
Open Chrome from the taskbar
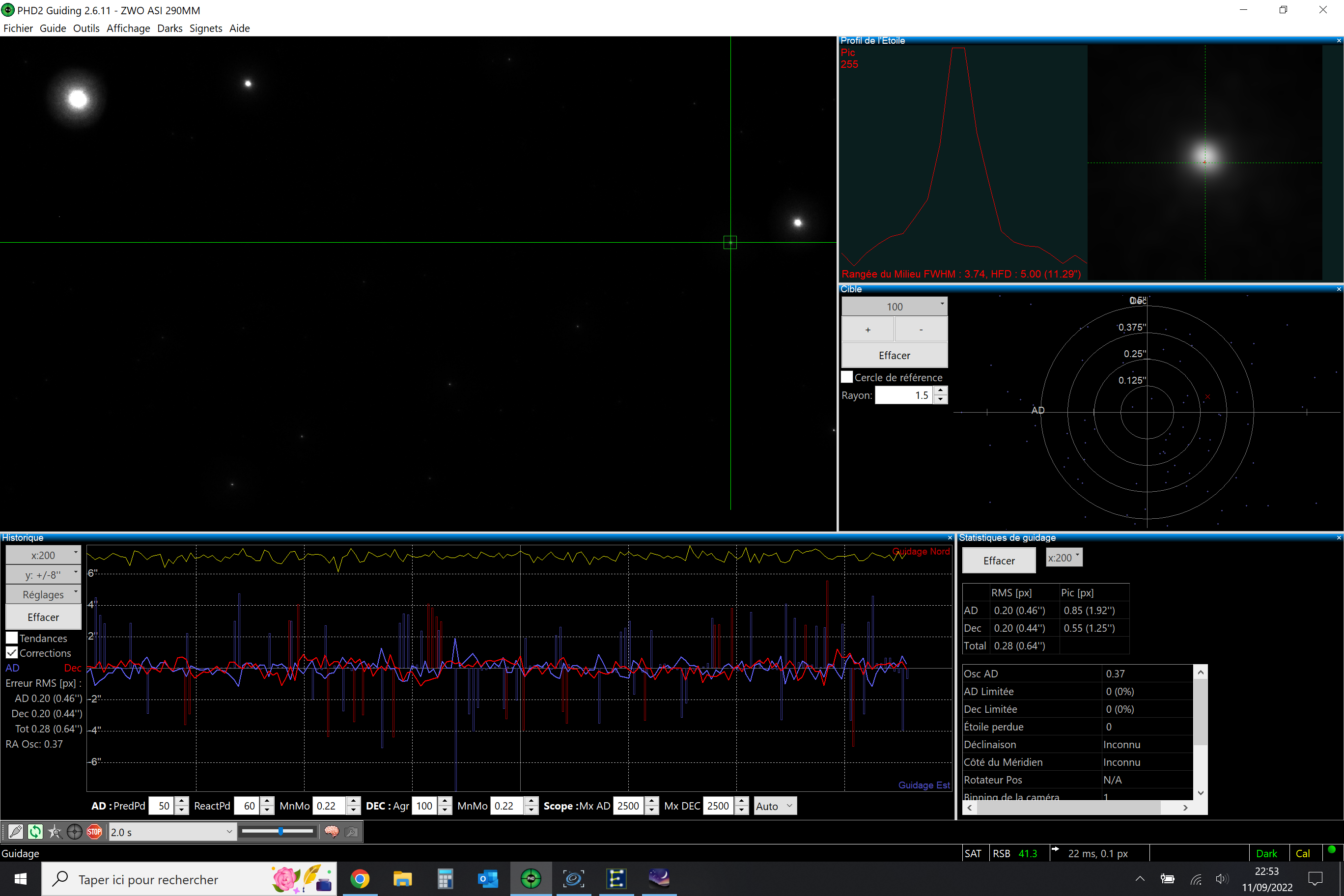pos(360,879)
